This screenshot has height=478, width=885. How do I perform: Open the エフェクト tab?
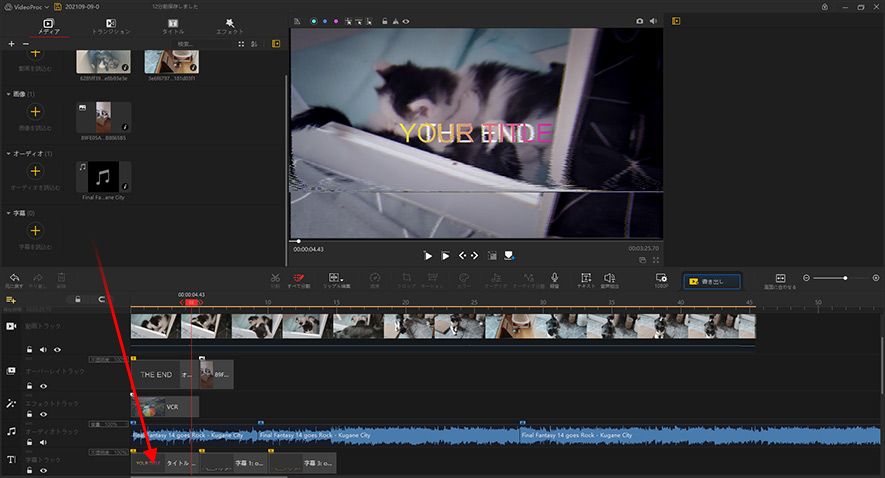tap(230, 26)
